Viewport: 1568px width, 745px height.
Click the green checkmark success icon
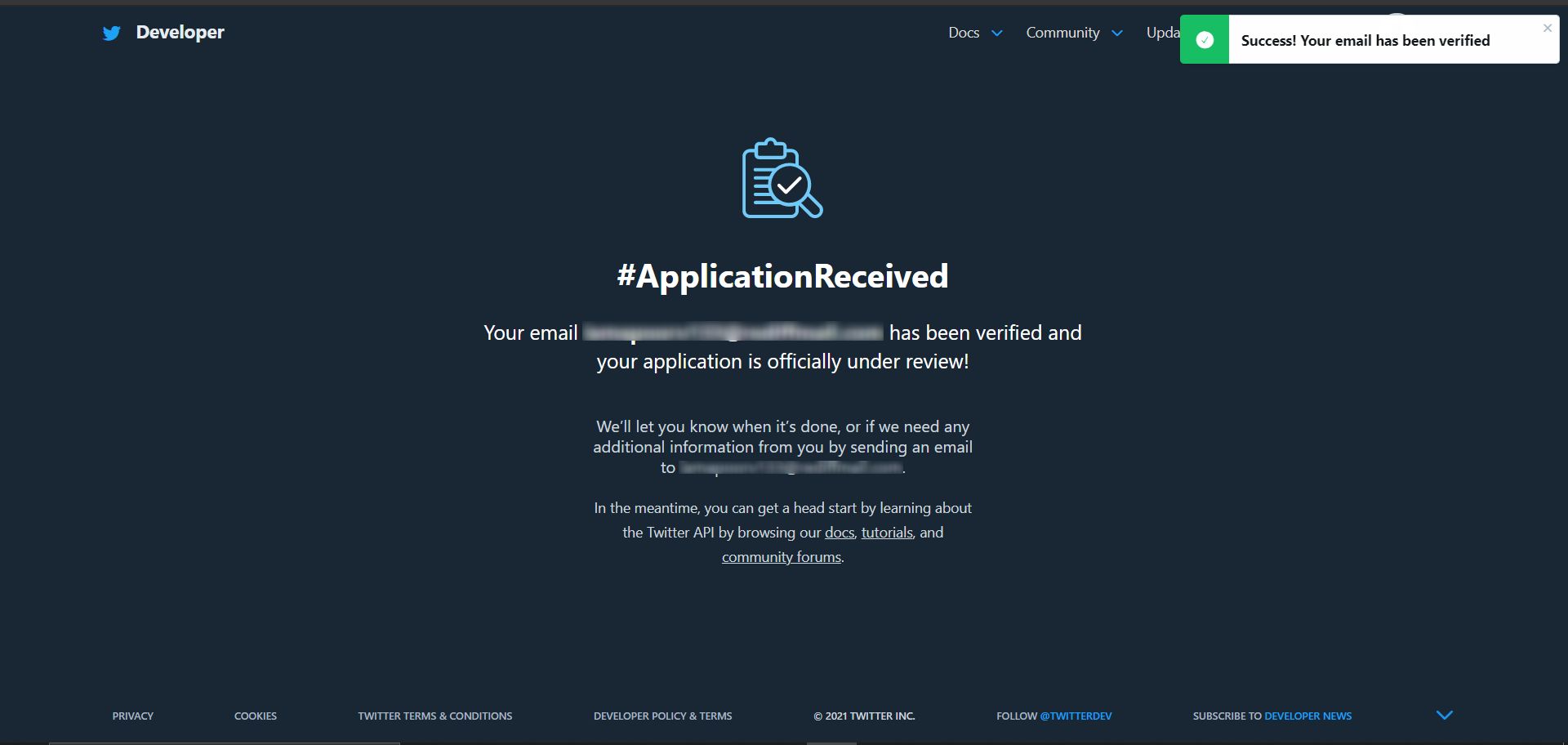tap(1205, 40)
